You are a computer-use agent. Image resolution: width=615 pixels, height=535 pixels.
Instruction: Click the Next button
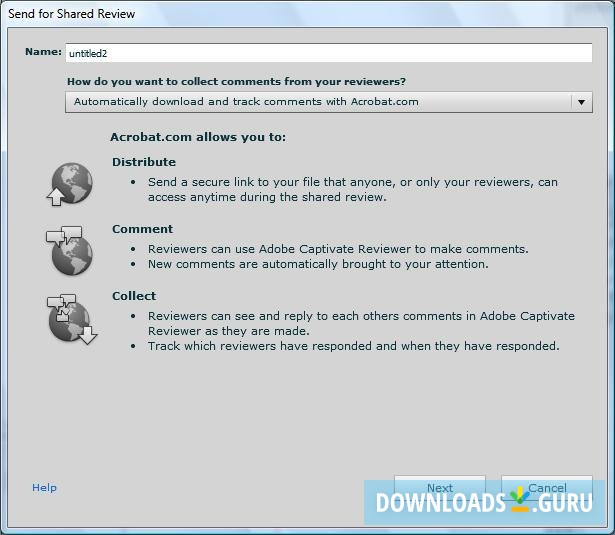coord(440,488)
